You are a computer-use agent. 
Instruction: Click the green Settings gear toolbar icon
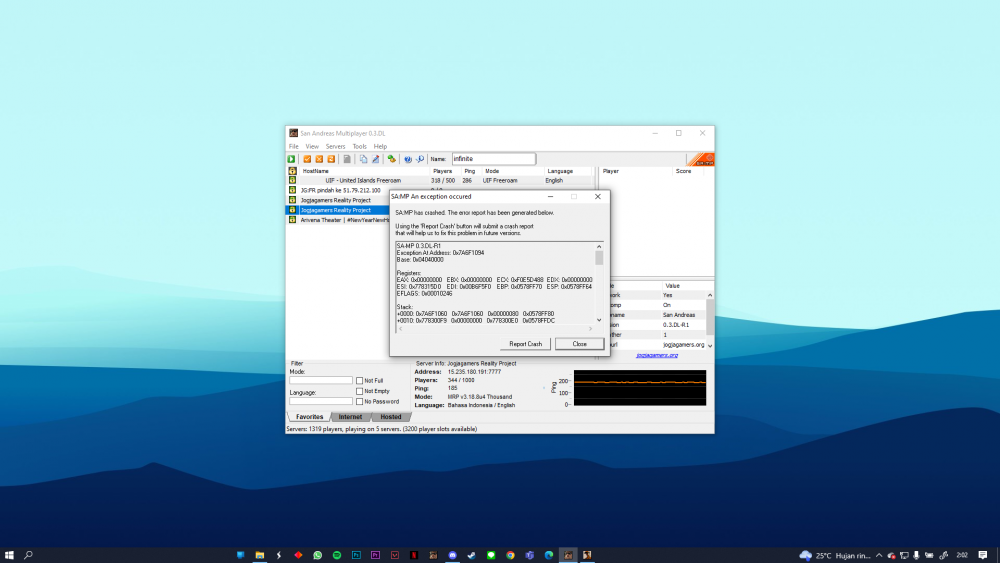(392, 159)
